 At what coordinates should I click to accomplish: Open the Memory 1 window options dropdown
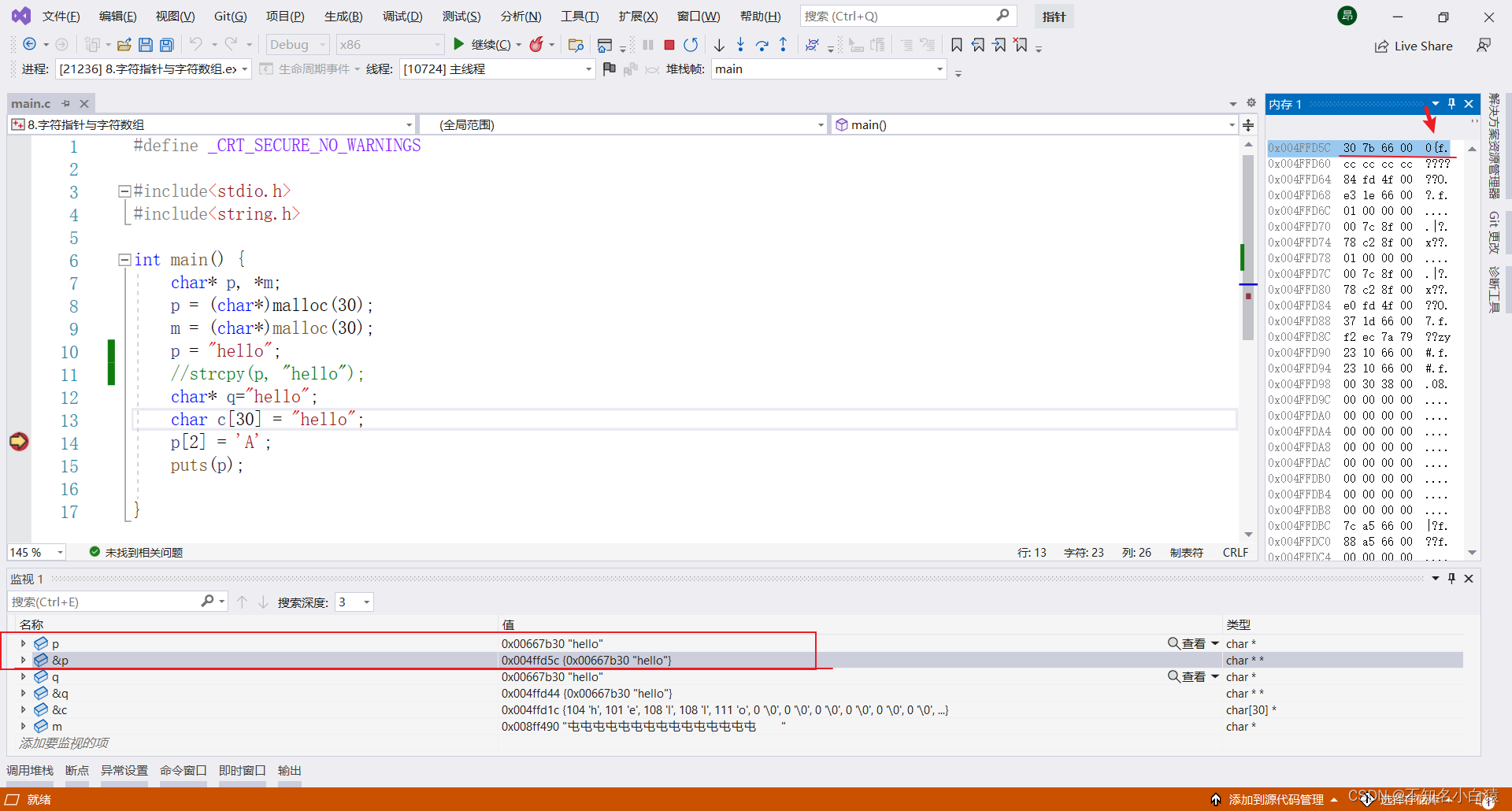coord(1436,104)
